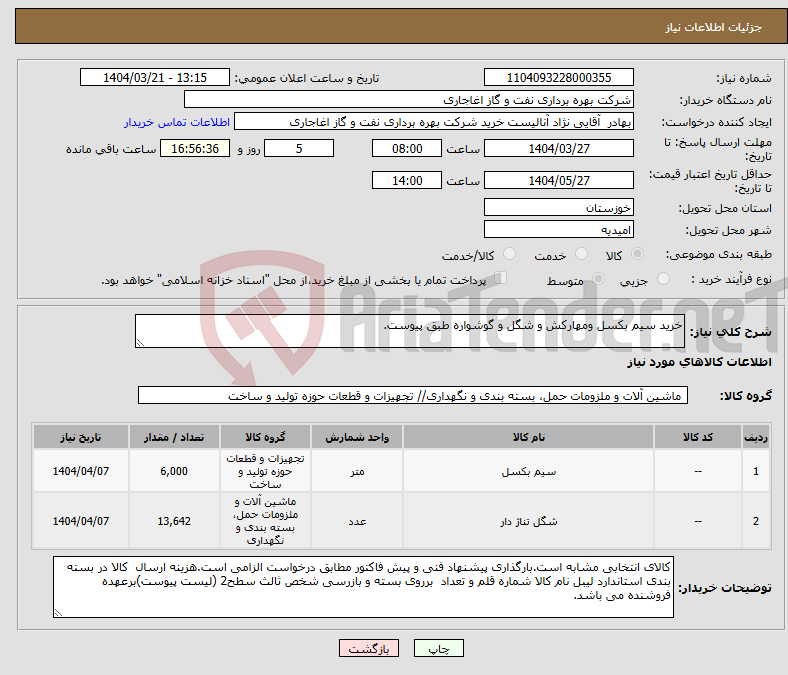The height and width of the screenshot is (675, 788).
Task: Click the item name شگل تناژ دار
Action: 529,521
